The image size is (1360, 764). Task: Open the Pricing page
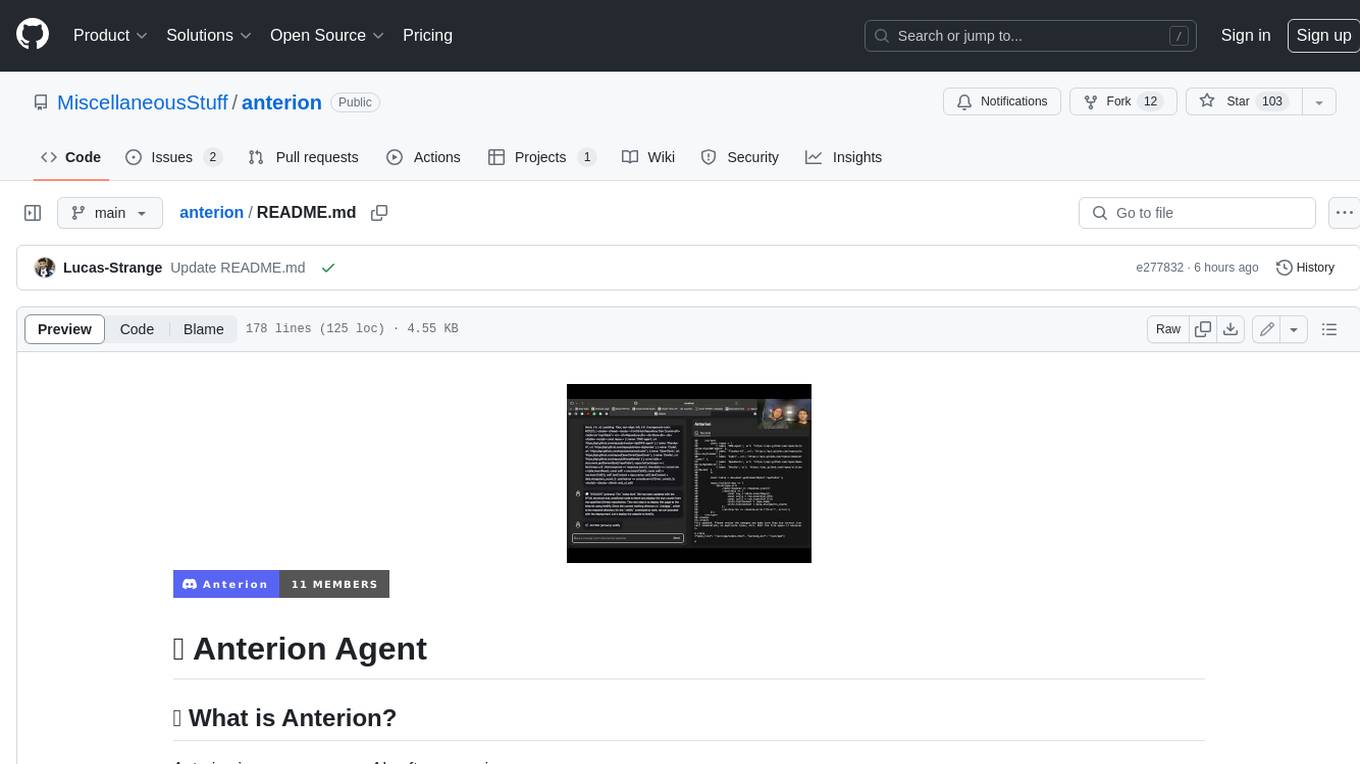click(x=427, y=35)
